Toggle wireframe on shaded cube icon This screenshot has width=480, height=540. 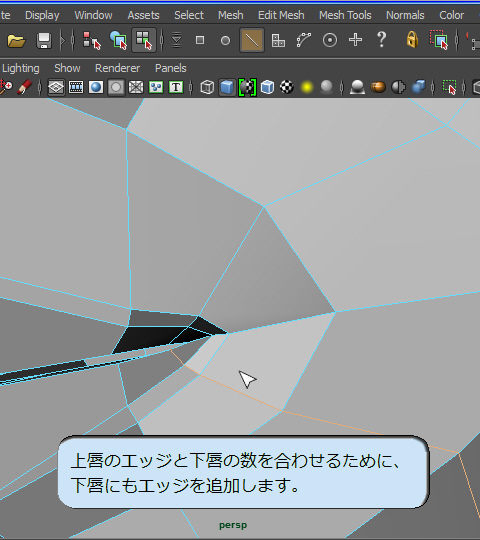(x=267, y=87)
